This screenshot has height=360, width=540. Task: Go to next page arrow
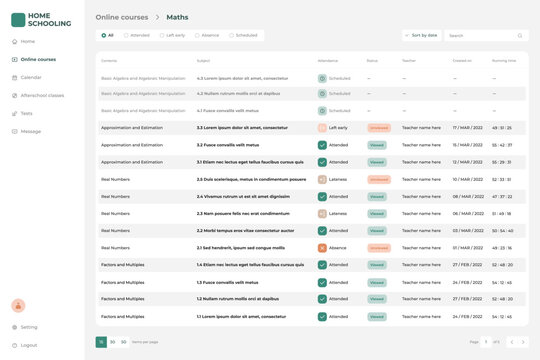point(523,342)
